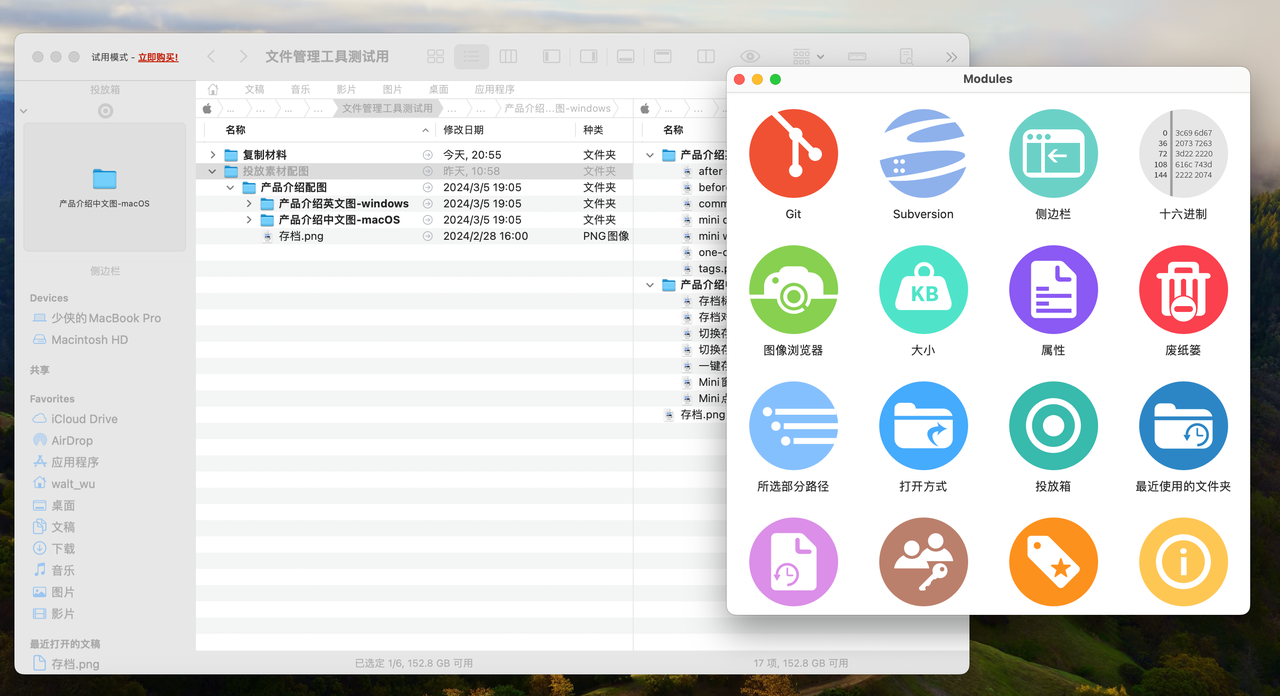Viewport: 1280px width, 696px height.
Task: Open the 图片 favorites bar tab
Action: point(392,89)
